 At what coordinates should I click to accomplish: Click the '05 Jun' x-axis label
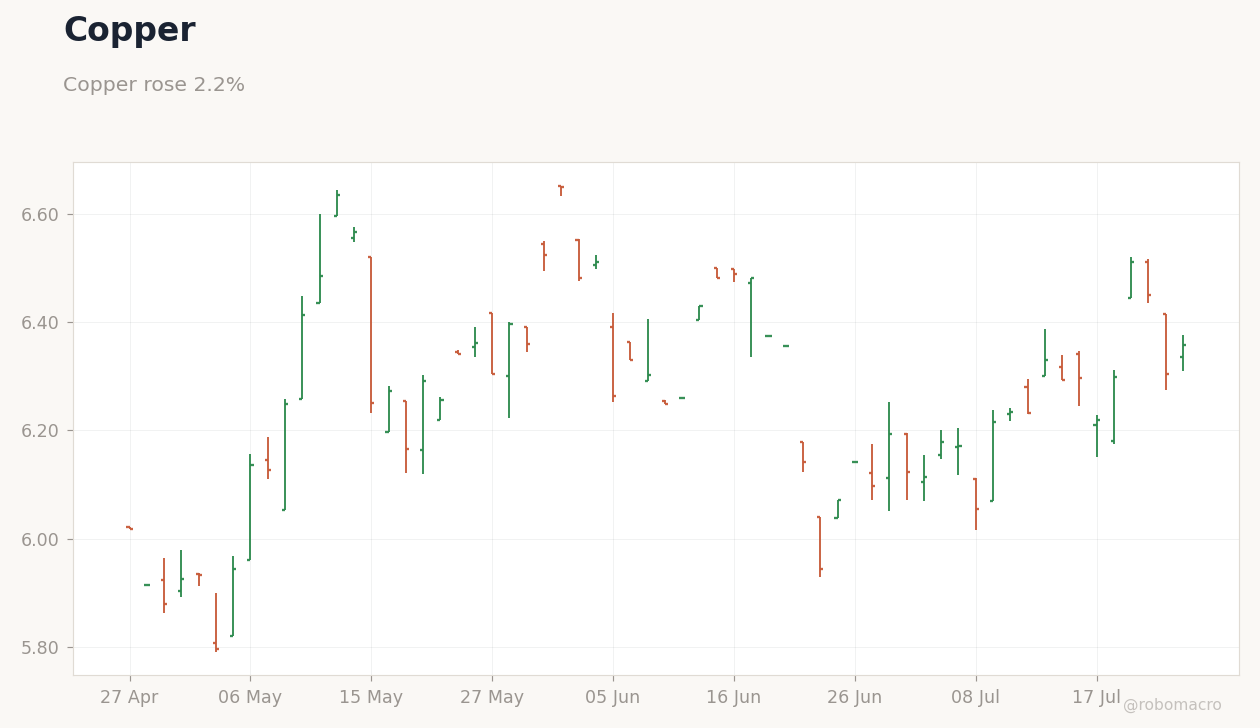[x=613, y=697]
